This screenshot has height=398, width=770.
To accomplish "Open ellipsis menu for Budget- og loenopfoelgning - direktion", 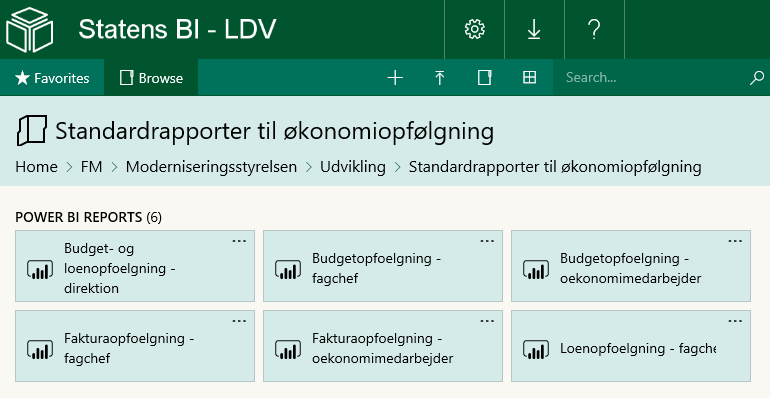I will pos(239,241).
